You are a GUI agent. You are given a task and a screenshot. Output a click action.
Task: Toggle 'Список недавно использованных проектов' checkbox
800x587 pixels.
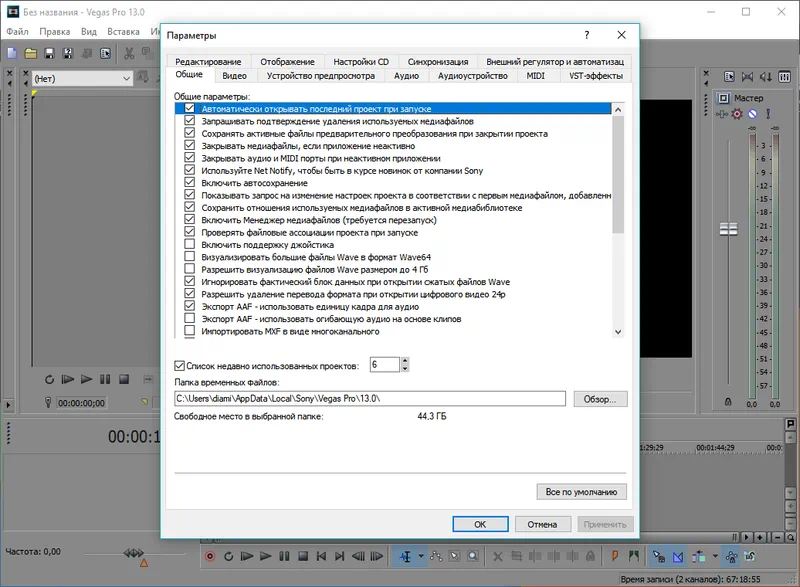[180, 366]
